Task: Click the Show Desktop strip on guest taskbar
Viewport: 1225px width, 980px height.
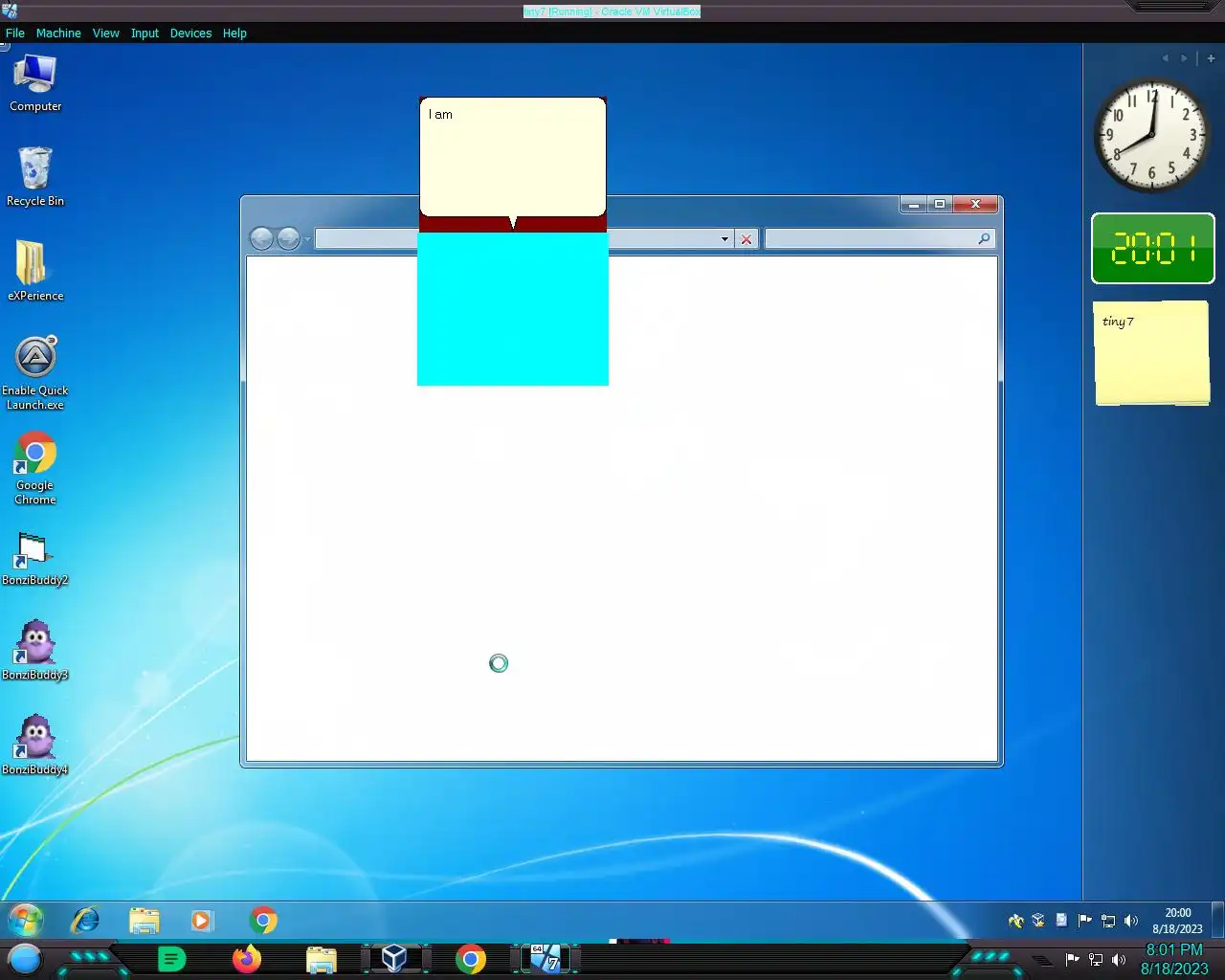Action: pos(1218,921)
